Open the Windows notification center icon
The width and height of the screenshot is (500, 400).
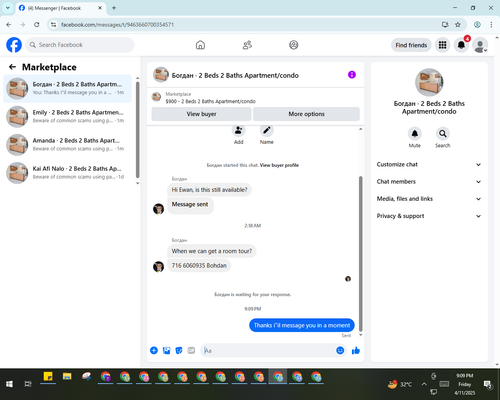[x=488, y=384]
